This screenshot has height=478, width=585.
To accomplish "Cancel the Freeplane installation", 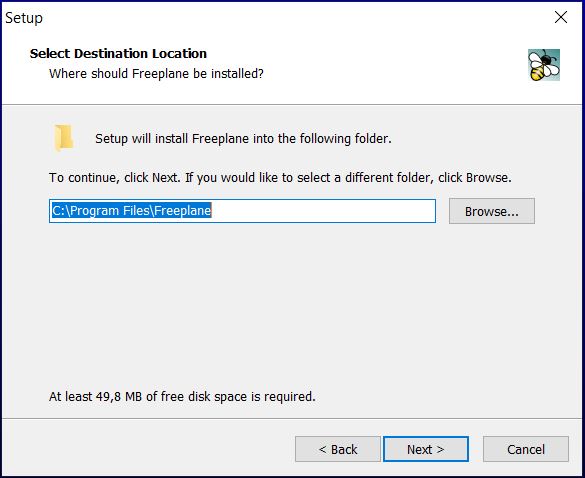I will (526, 449).
